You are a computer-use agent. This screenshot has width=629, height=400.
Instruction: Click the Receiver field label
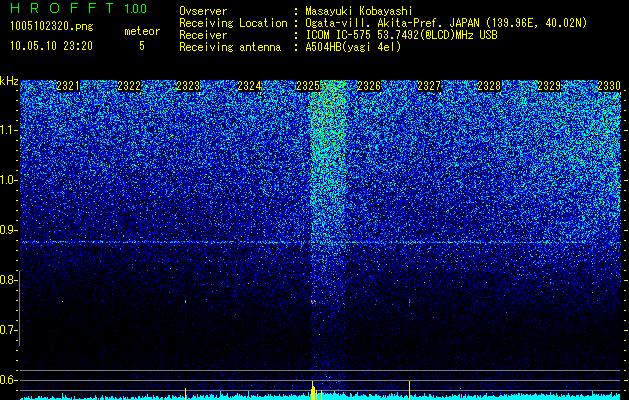(x=203, y=35)
